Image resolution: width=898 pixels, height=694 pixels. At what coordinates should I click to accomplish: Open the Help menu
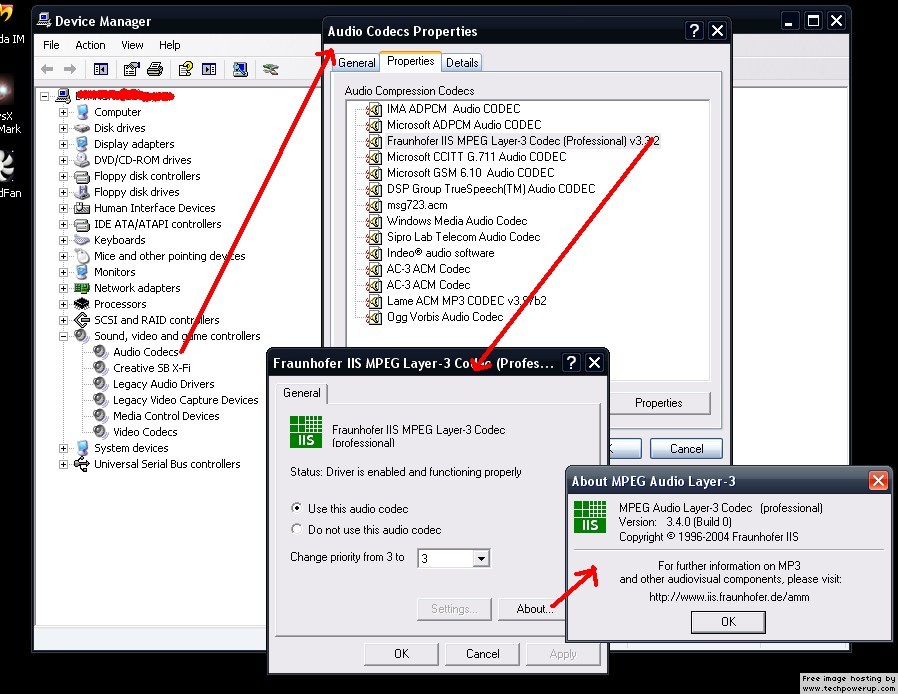point(170,45)
